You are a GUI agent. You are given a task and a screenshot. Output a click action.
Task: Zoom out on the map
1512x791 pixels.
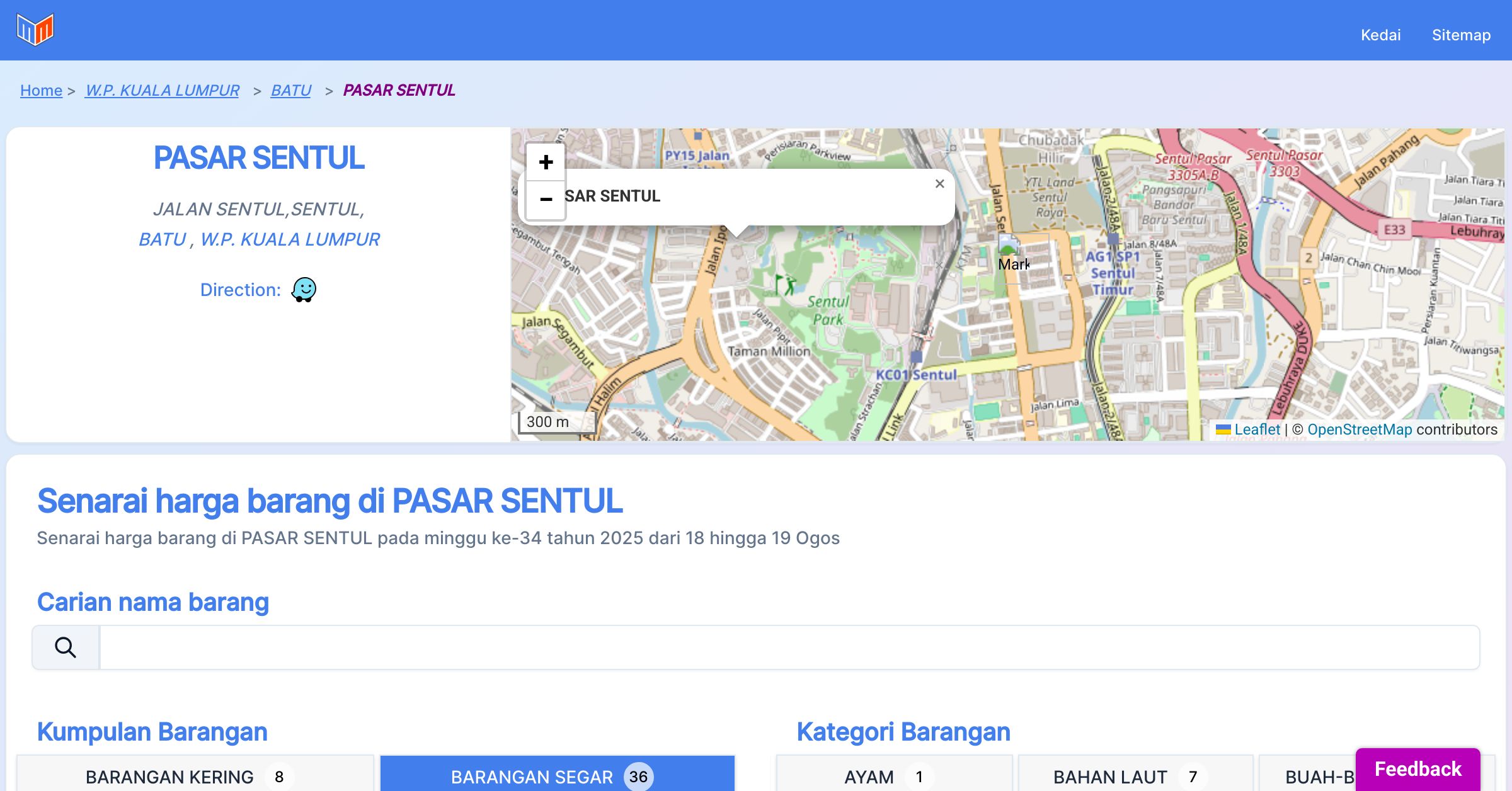point(546,200)
